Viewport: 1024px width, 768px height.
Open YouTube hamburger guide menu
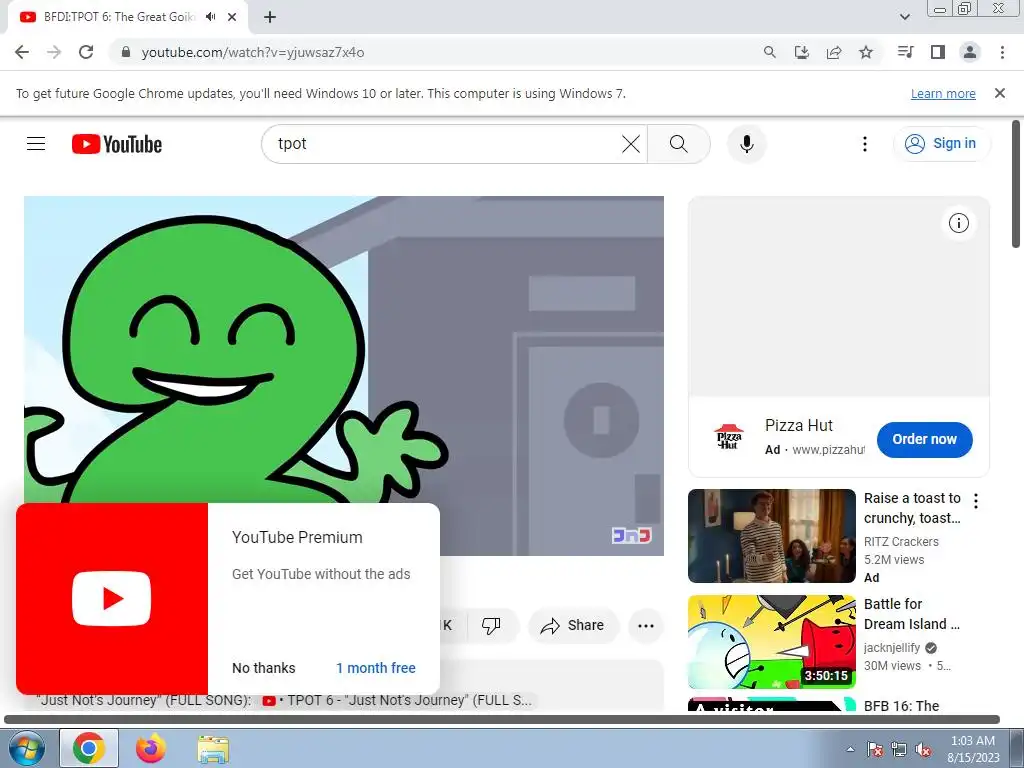[36, 144]
